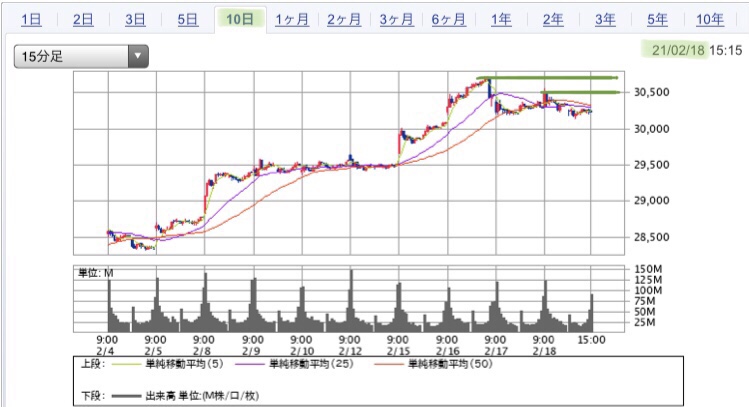
Task: Click the 29,500 price axis label
Action: coord(652,165)
